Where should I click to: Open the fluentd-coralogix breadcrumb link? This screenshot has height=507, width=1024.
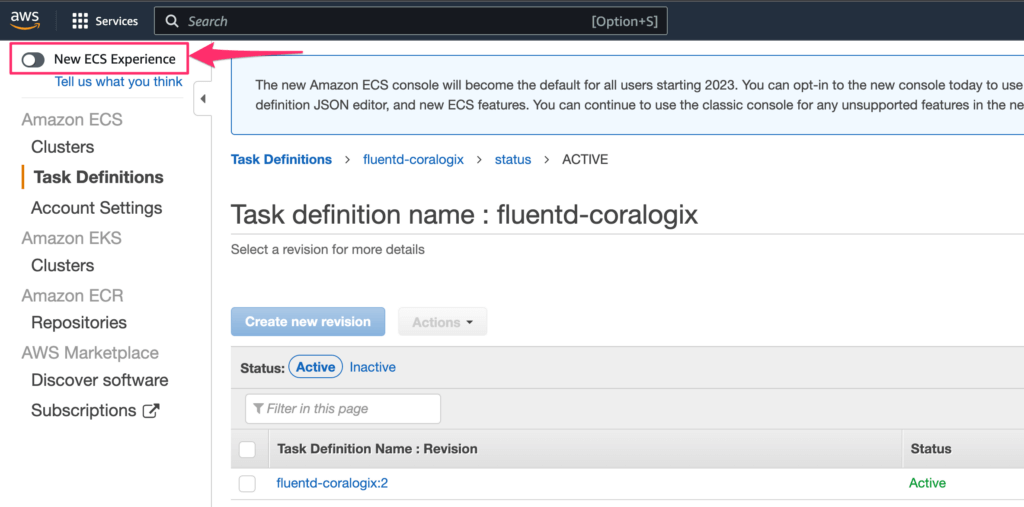413,160
